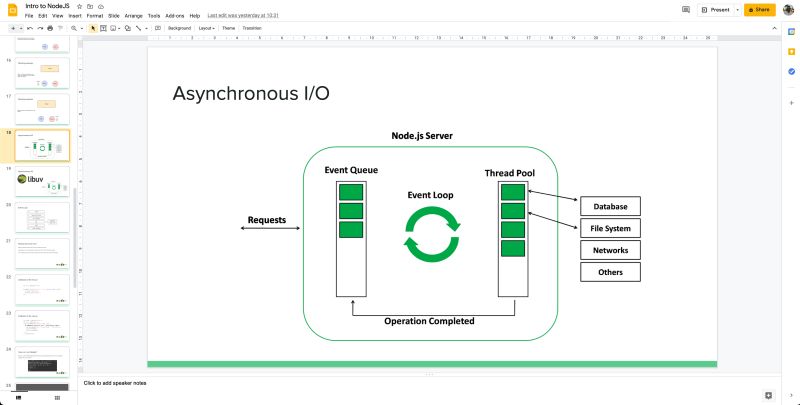This screenshot has width=800, height=405.
Task: Click the filmstrip vertical scrollbar
Action: pyautogui.click(x=75, y=237)
